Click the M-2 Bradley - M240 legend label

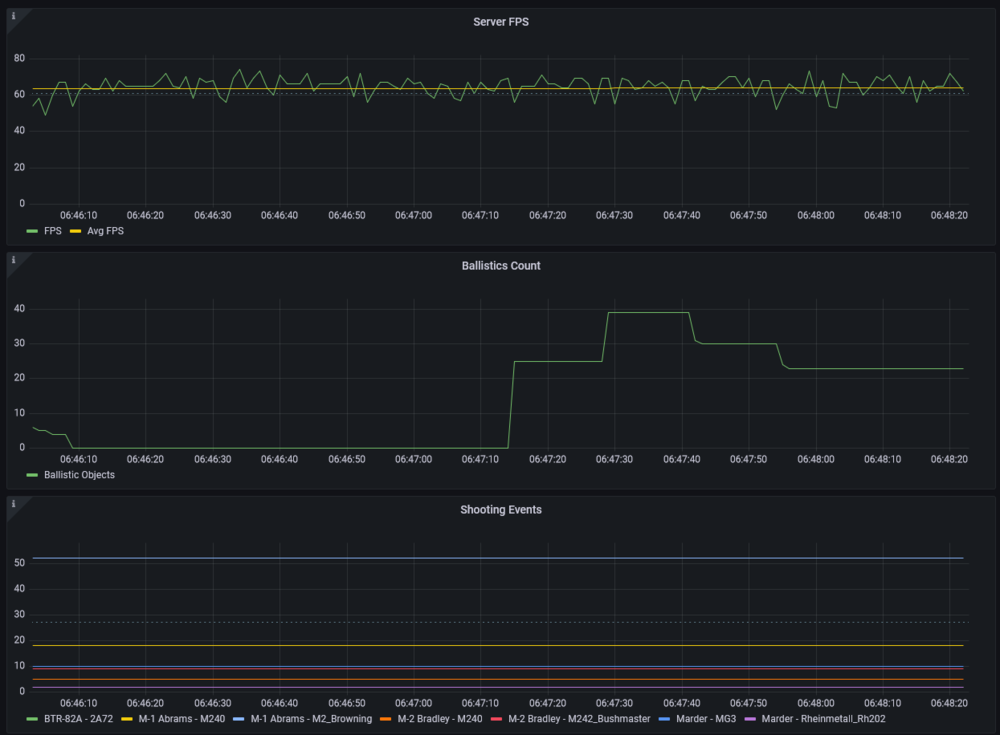tap(439, 718)
